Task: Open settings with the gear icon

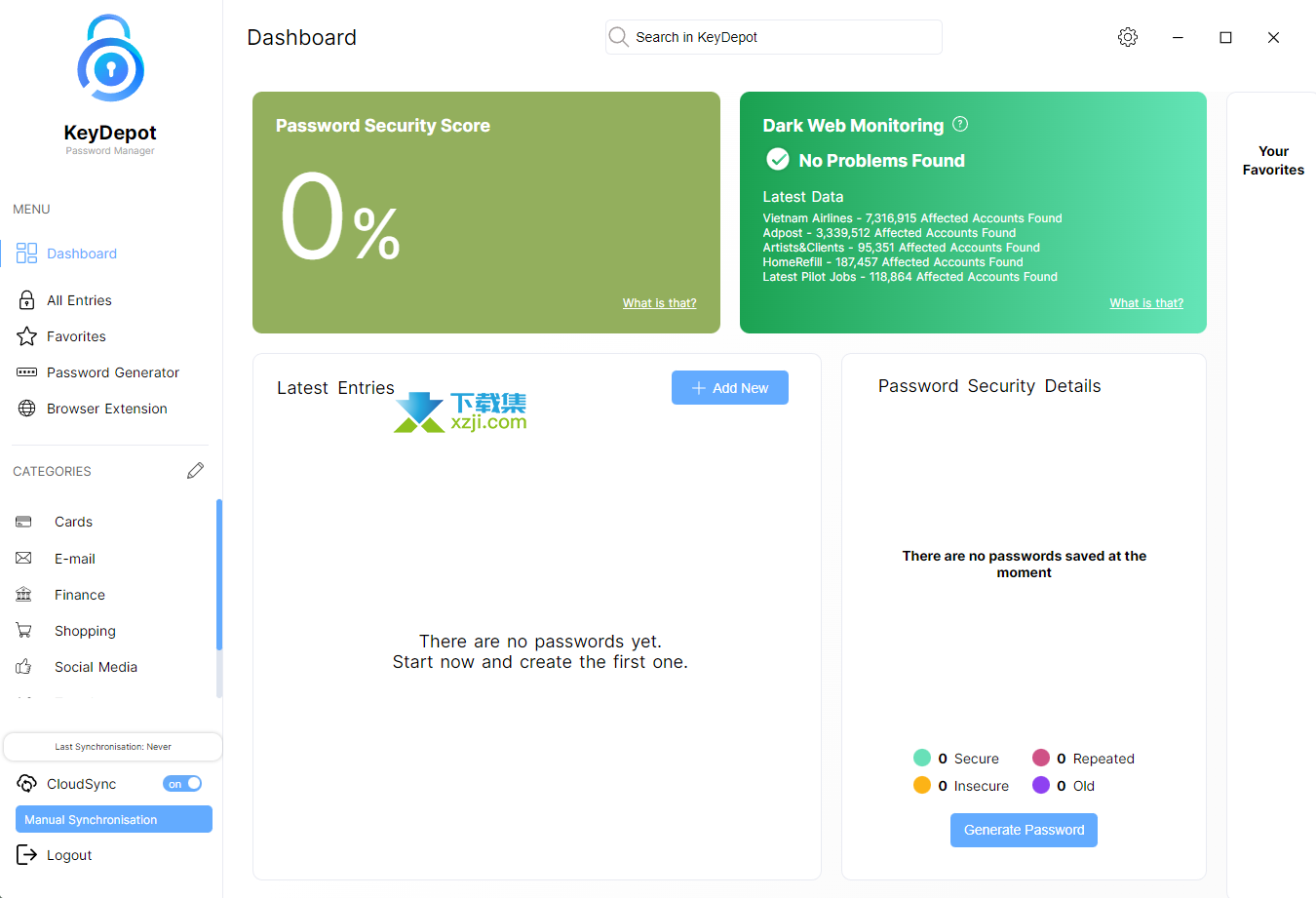Action: pos(1128,37)
